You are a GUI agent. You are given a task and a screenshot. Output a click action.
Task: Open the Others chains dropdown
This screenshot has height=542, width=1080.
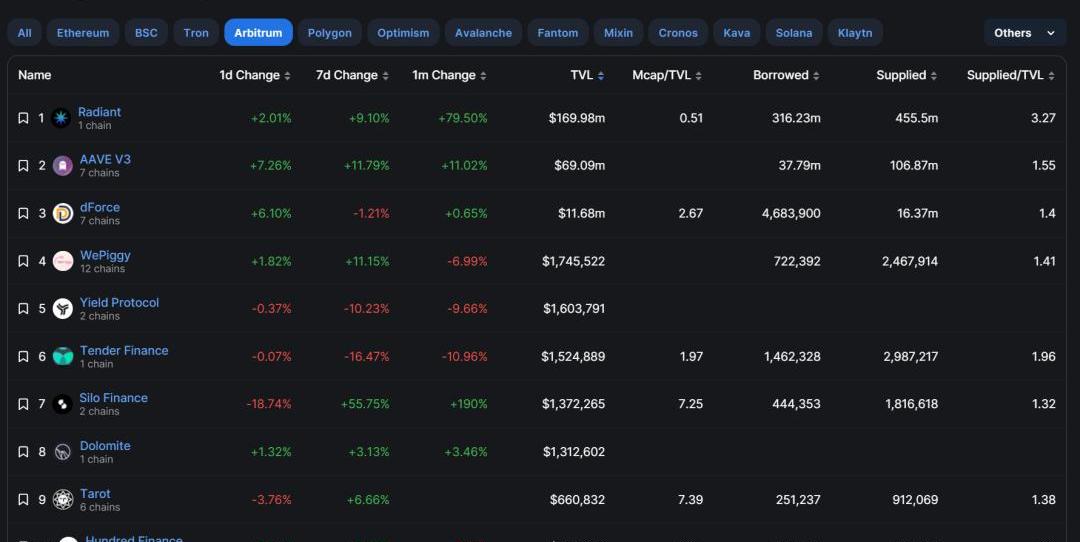tap(1024, 32)
